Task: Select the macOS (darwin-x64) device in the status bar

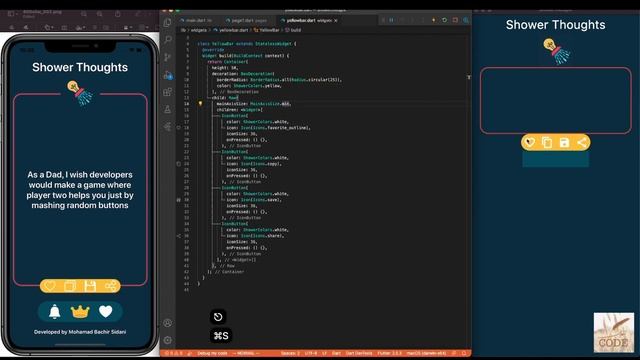Action: coord(427,353)
